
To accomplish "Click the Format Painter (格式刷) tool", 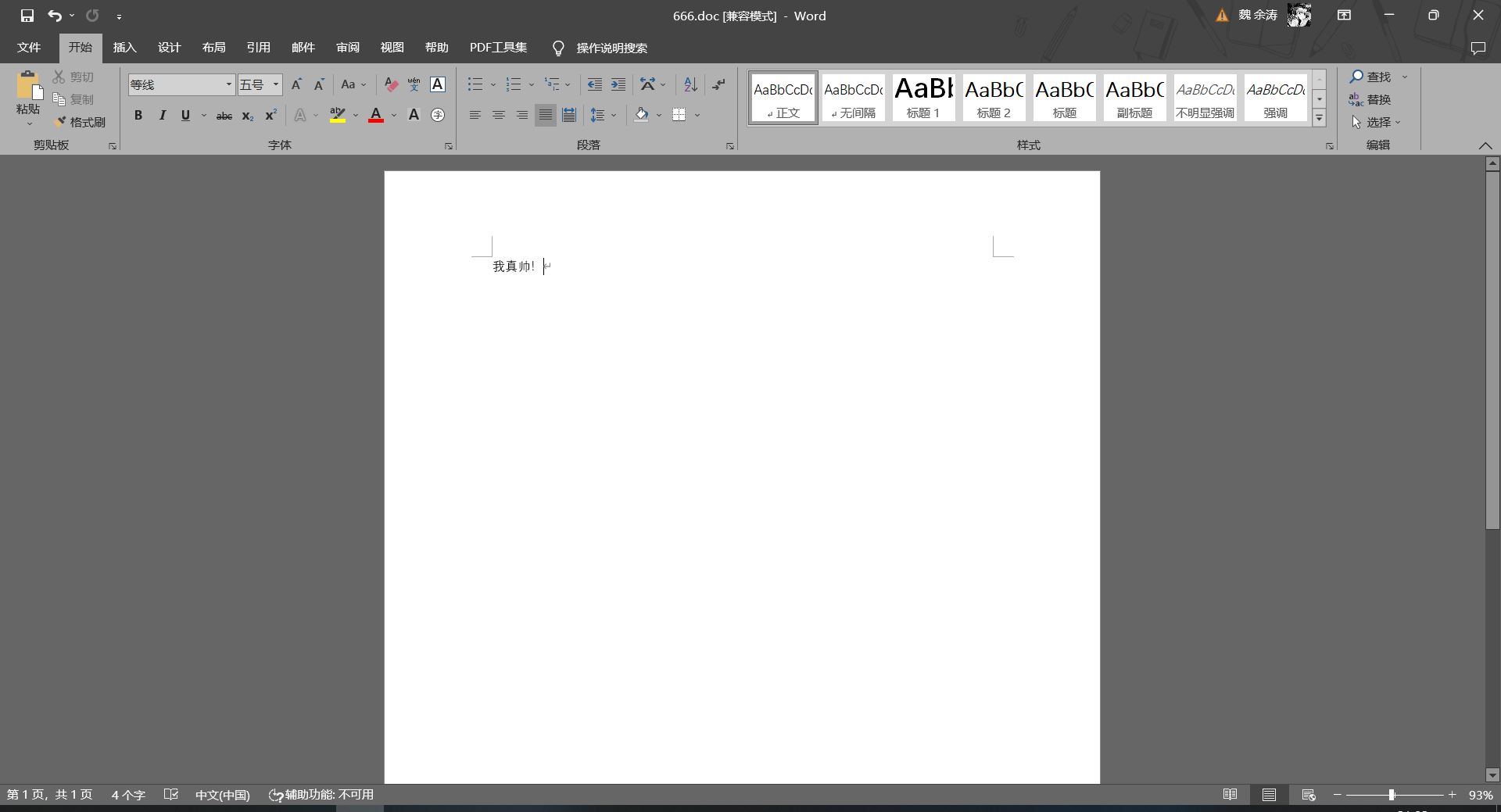I will (x=80, y=122).
